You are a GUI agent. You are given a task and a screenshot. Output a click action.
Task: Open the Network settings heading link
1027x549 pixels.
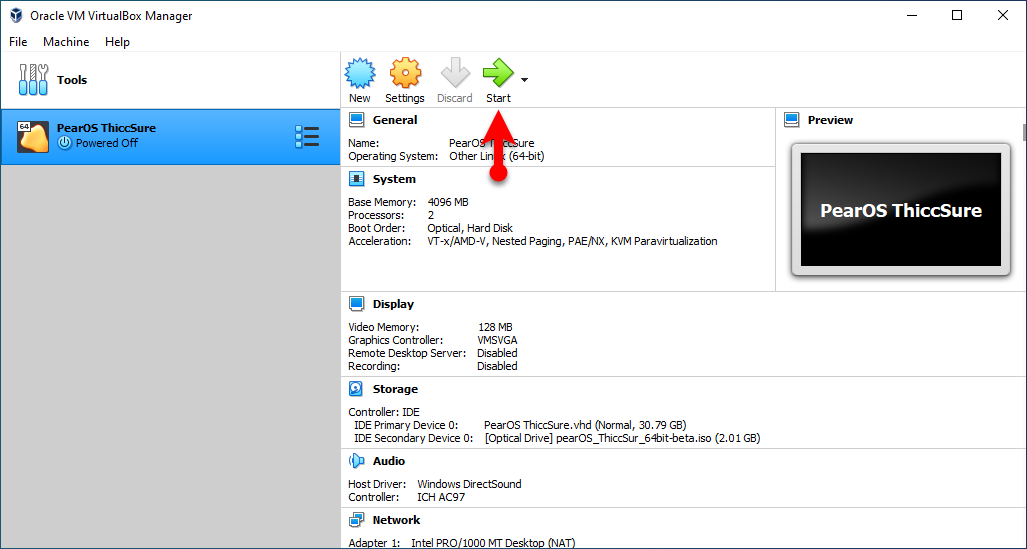396,520
